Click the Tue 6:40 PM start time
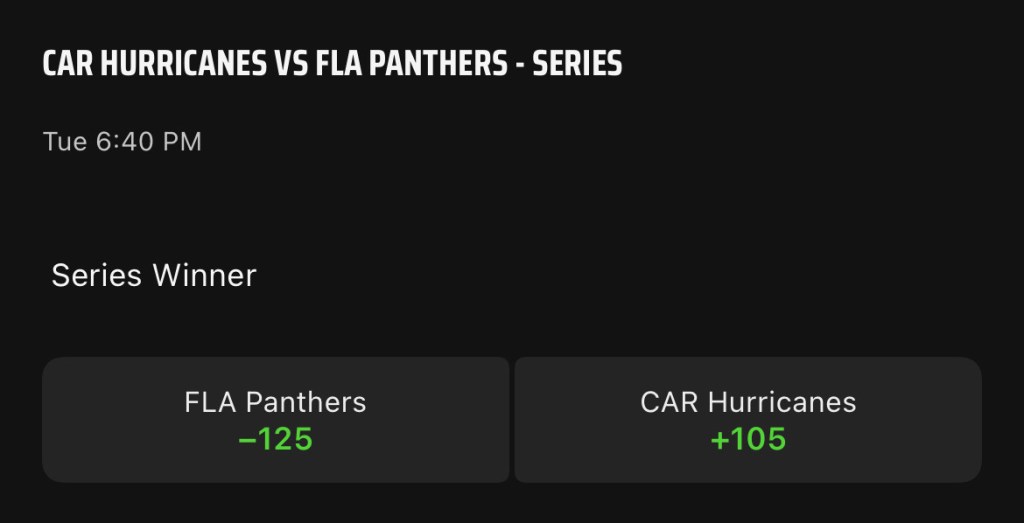The height and width of the screenshot is (523, 1024). click(122, 142)
